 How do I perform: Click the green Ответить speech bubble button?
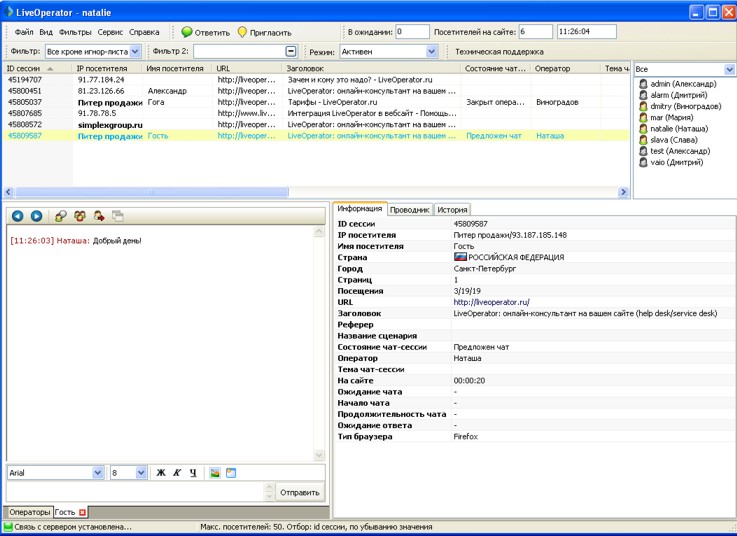tap(205, 32)
